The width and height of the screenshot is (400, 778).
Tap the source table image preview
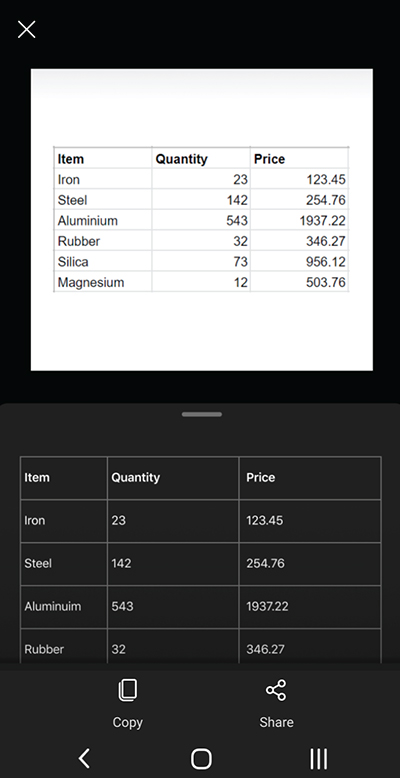pyautogui.click(x=201, y=220)
